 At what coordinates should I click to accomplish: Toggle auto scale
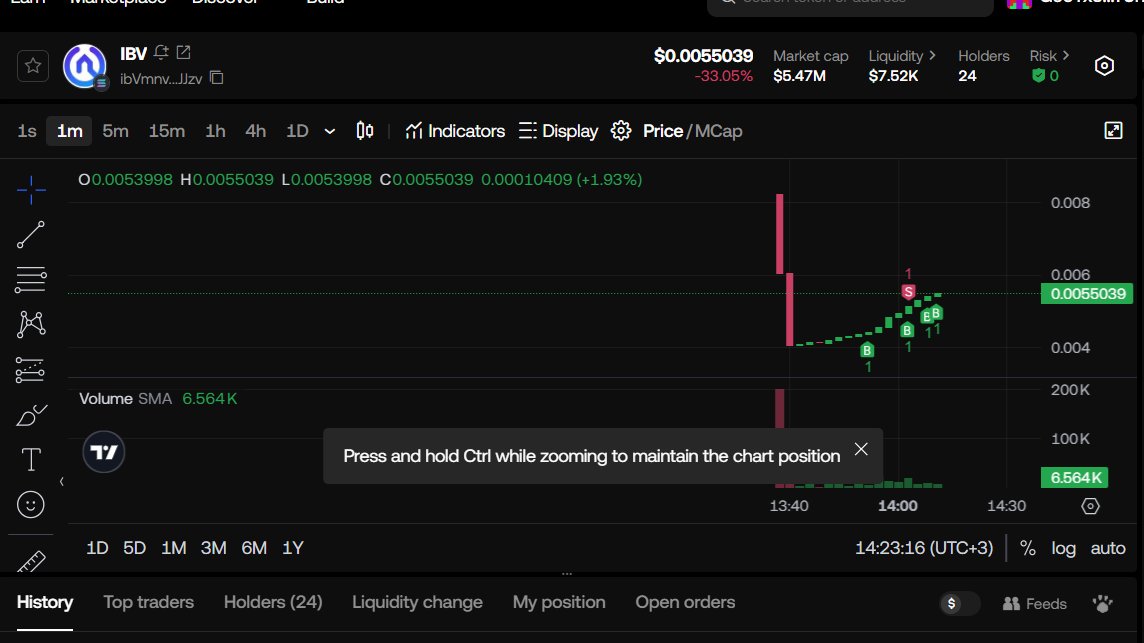tap(1108, 548)
